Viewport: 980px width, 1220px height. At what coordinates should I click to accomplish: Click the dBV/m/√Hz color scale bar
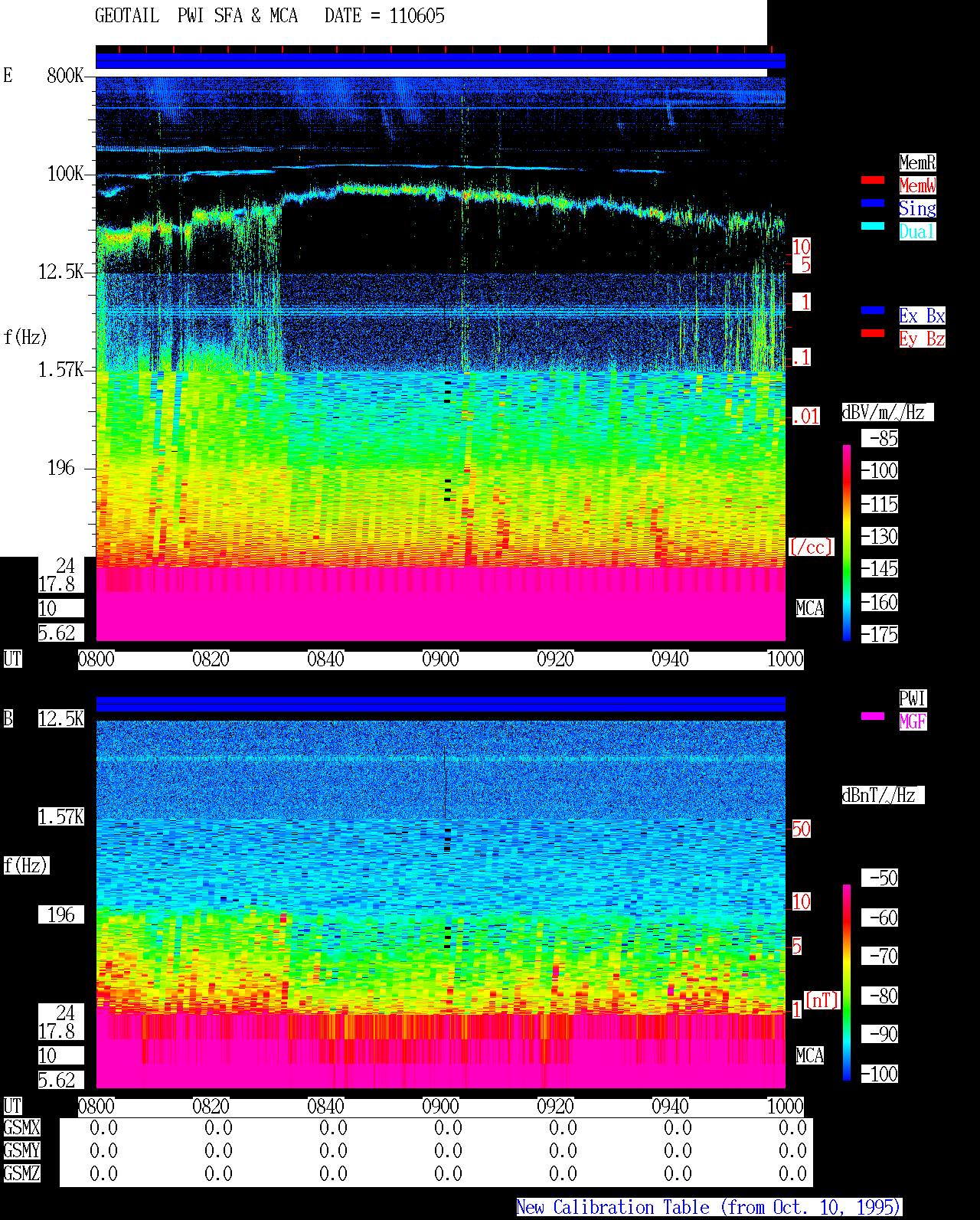(x=847, y=543)
